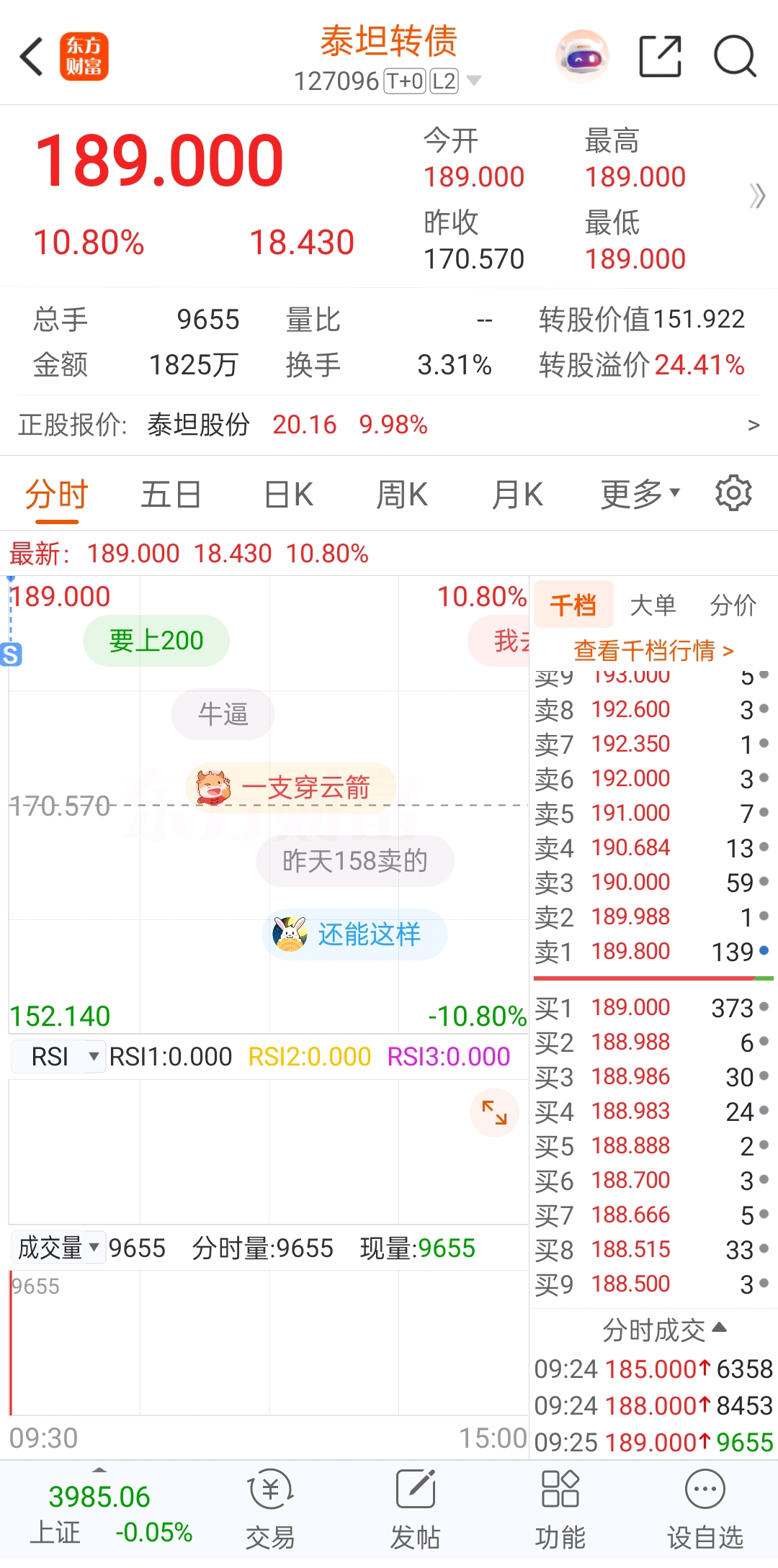Viewport: 778px width, 1568px height.
Task: Switch to the 周K tab
Action: click(x=402, y=495)
